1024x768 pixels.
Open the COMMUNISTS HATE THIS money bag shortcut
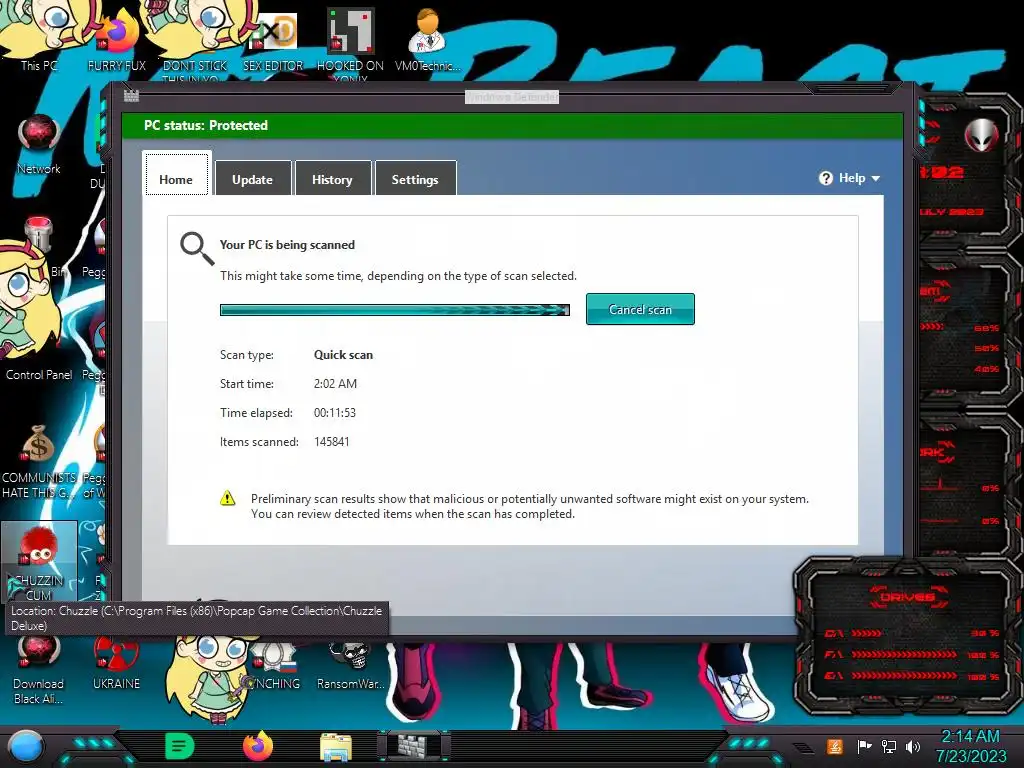pyautogui.click(x=39, y=460)
